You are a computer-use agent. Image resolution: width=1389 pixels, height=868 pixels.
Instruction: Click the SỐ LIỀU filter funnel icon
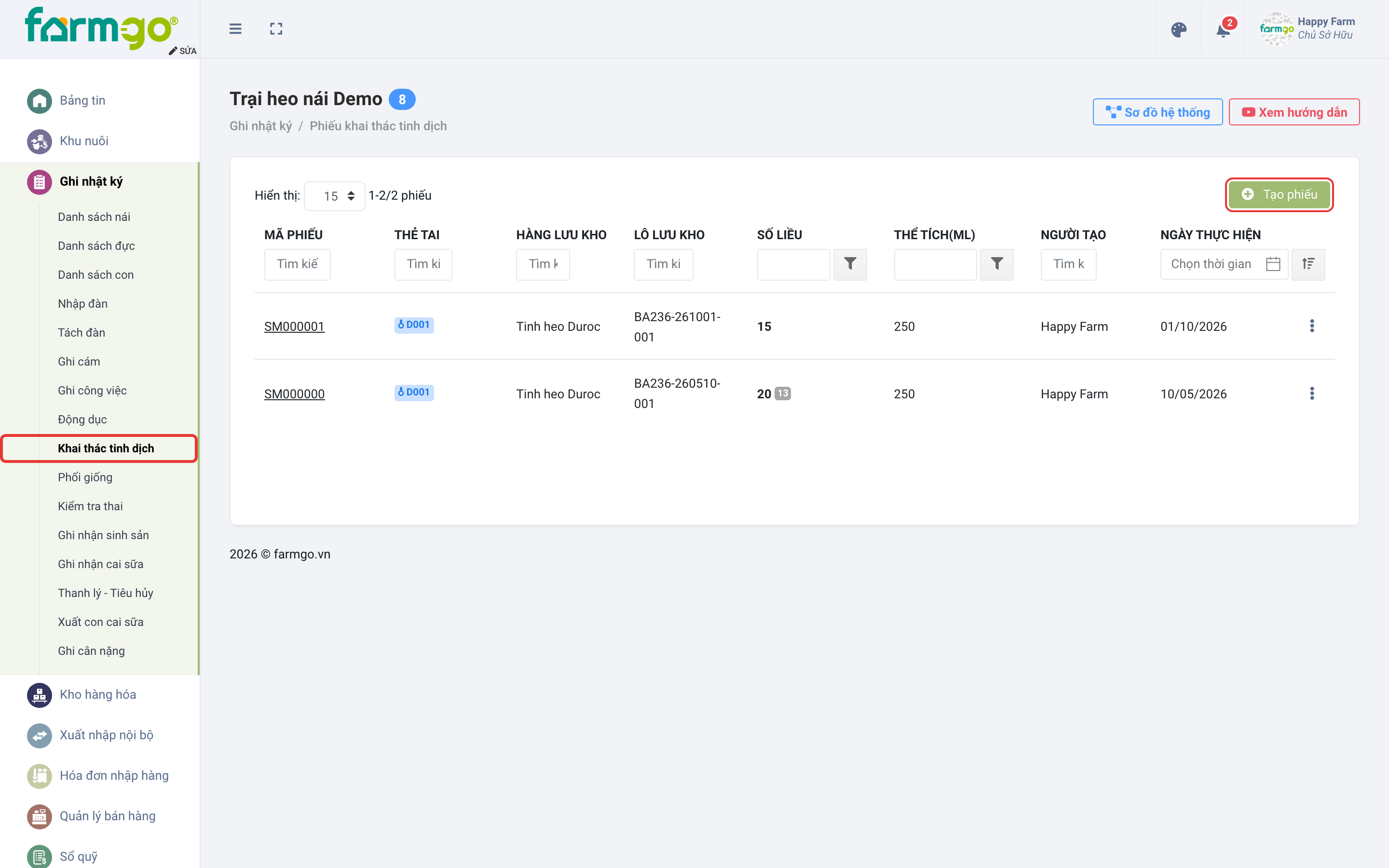click(850, 264)
